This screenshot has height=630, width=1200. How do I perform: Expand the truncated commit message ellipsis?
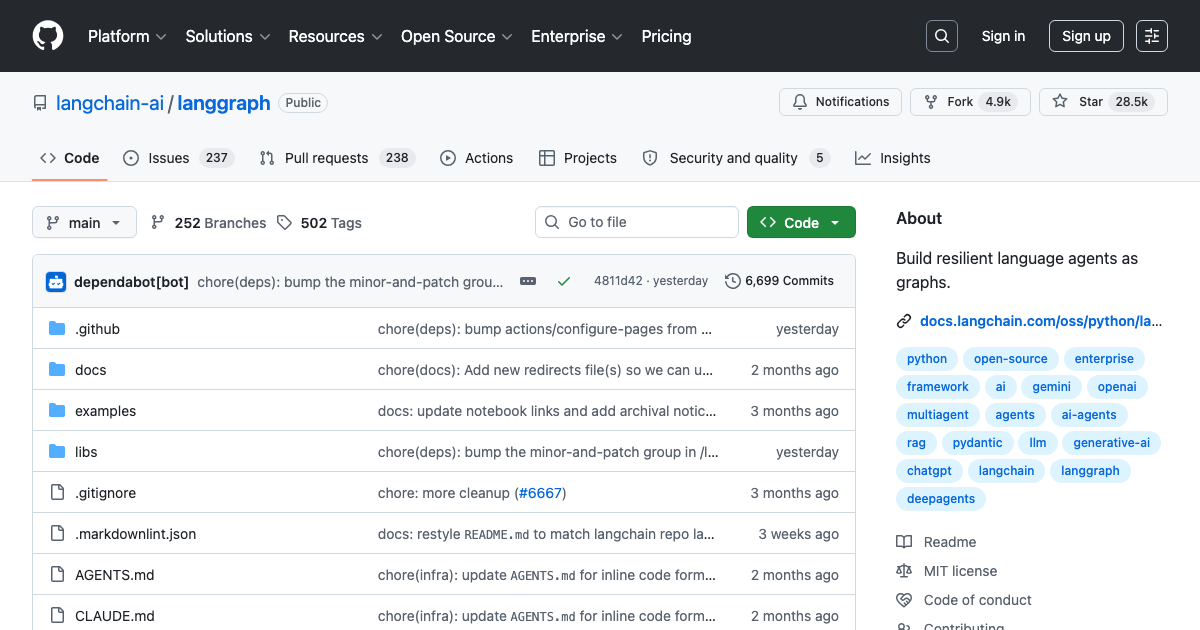527,281
